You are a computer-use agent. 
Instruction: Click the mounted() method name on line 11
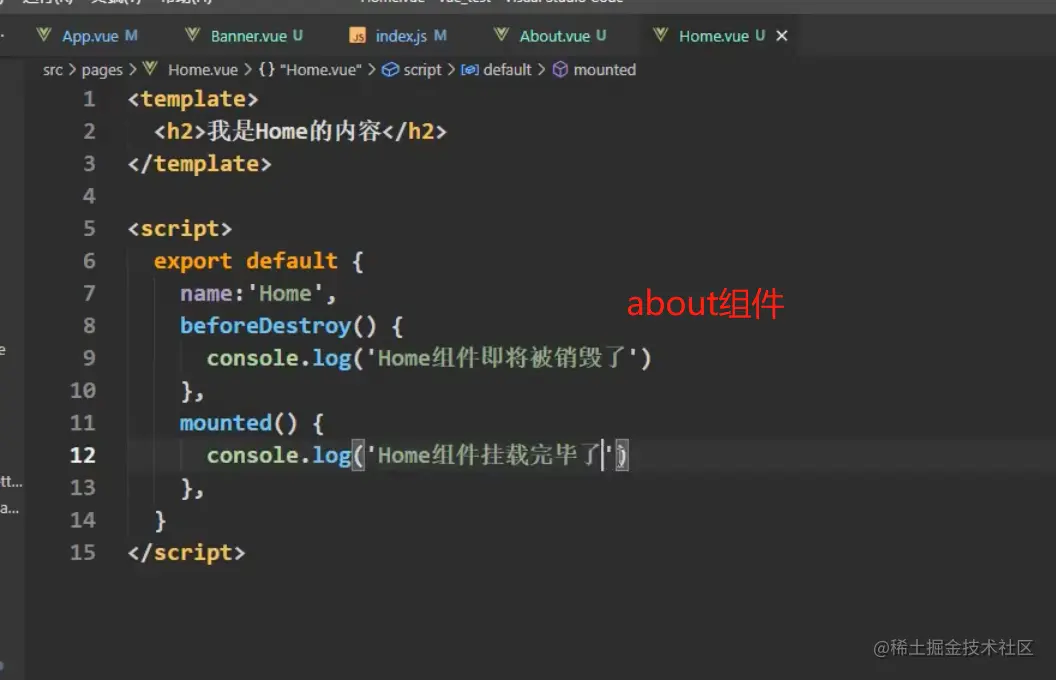click(x=226, y=423)
